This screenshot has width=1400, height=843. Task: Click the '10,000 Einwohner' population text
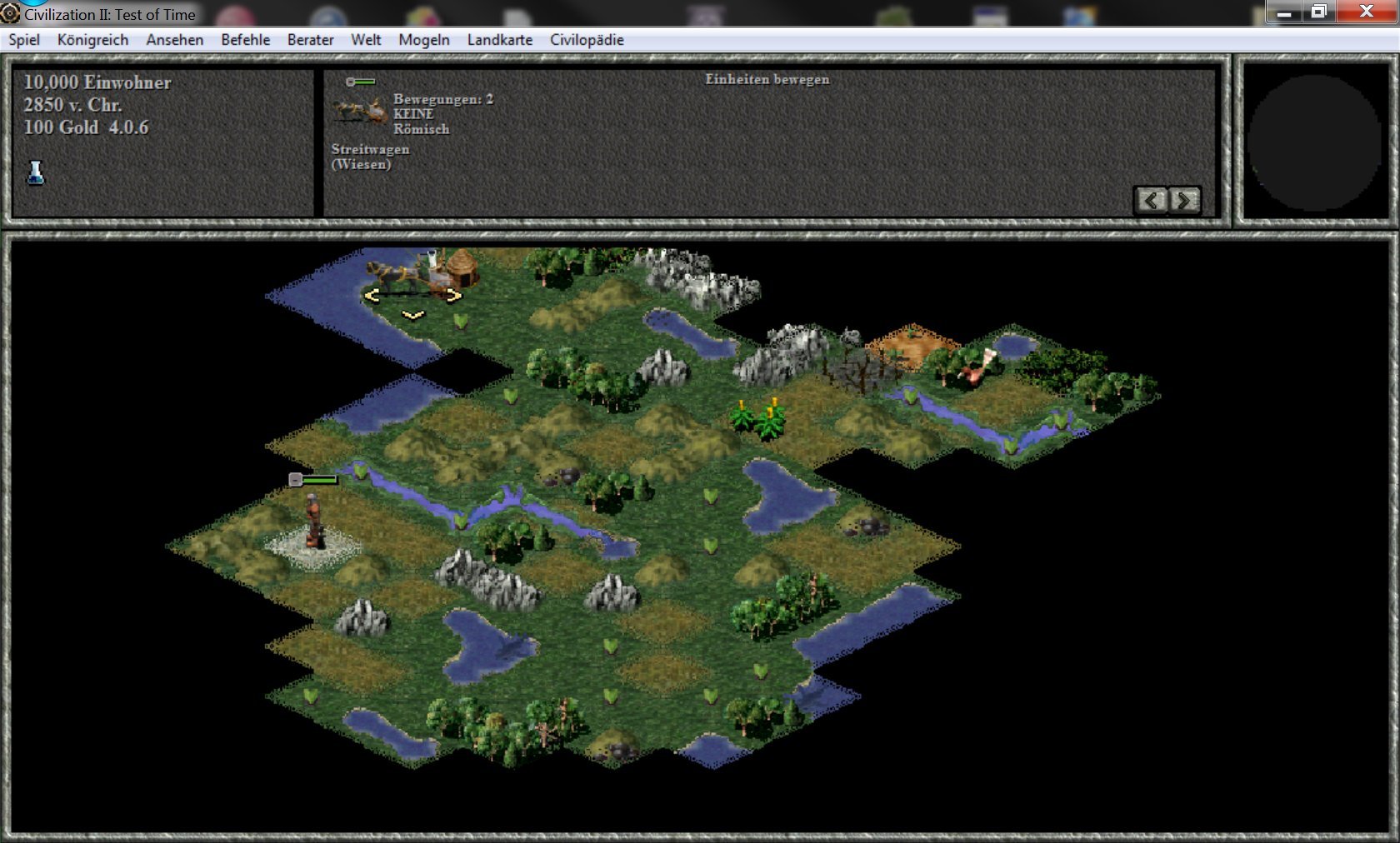97,82
